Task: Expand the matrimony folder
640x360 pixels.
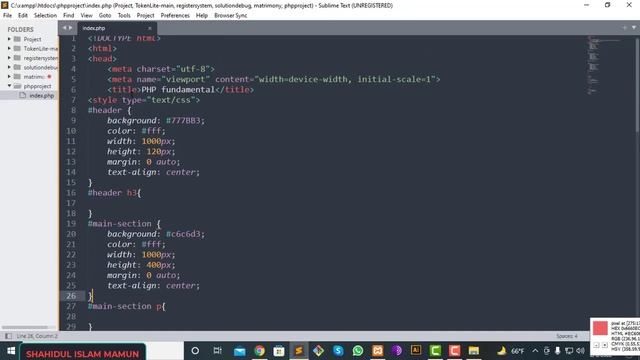Action: coord(9,77)
